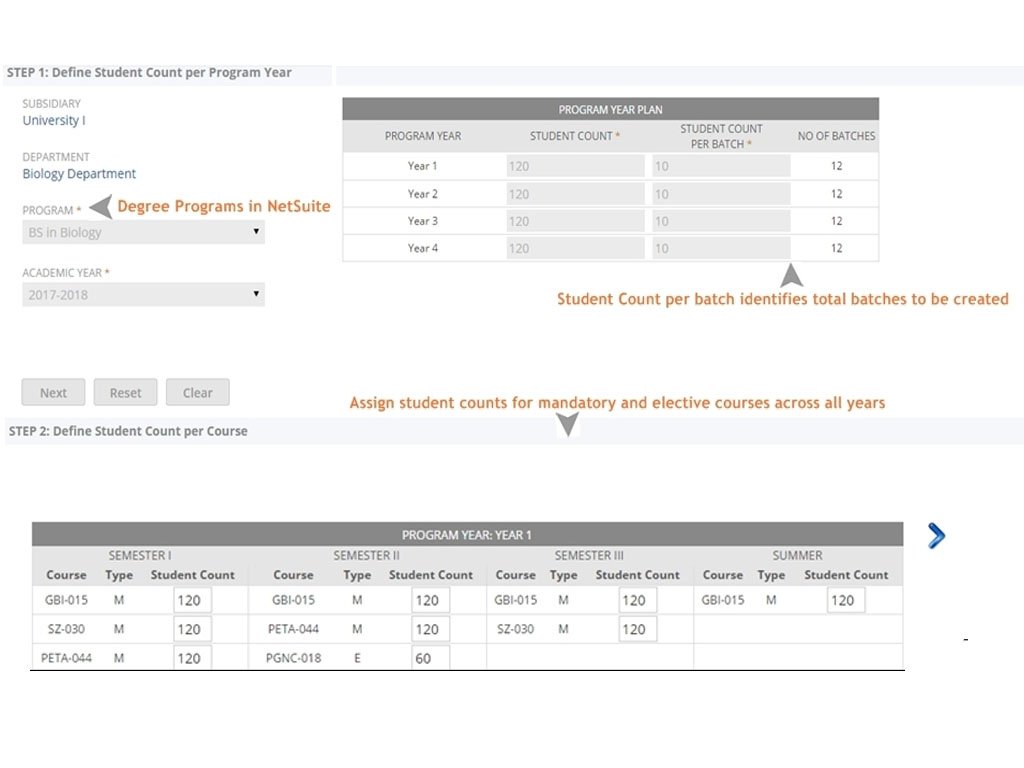Focus the Year 3 student count field

(x=575, y=221)
